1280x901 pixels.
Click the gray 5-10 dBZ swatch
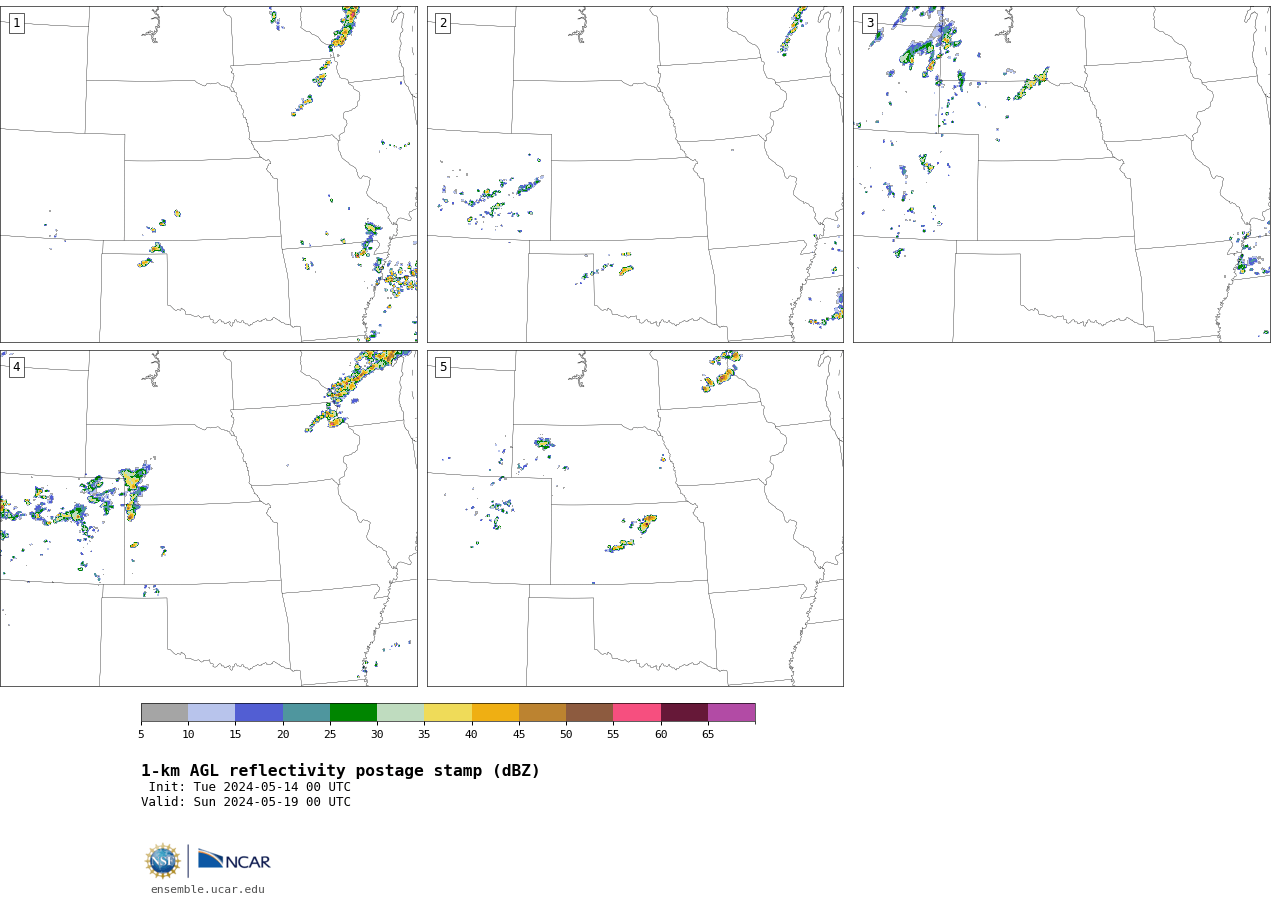[x=164, y=713]
